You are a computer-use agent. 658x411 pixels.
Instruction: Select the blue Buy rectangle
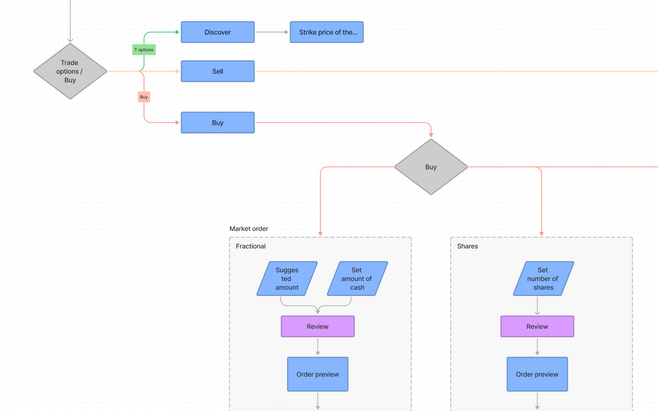(217, 123)
